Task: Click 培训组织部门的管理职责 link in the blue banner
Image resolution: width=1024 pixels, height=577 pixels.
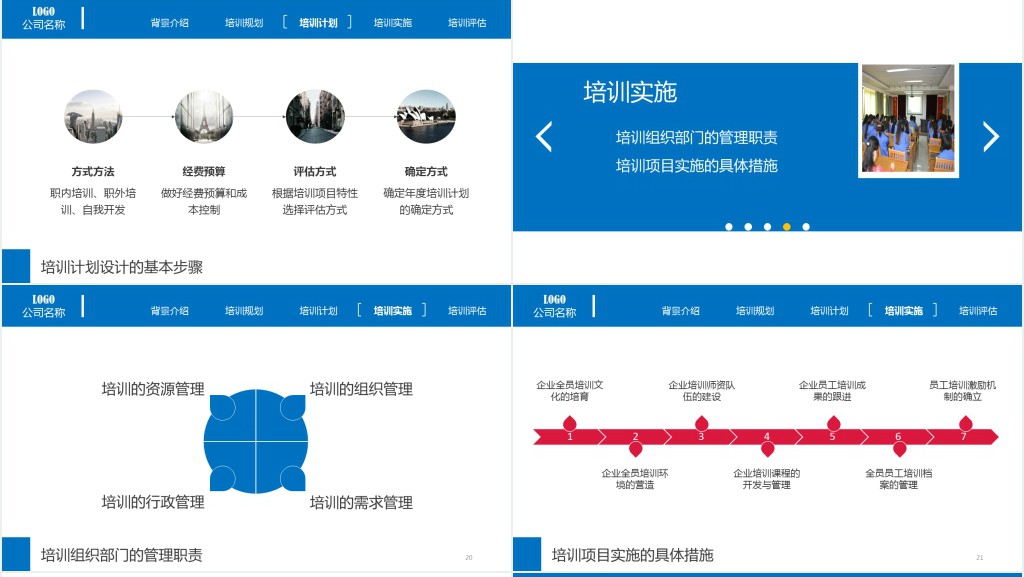Action: (696, 138)
